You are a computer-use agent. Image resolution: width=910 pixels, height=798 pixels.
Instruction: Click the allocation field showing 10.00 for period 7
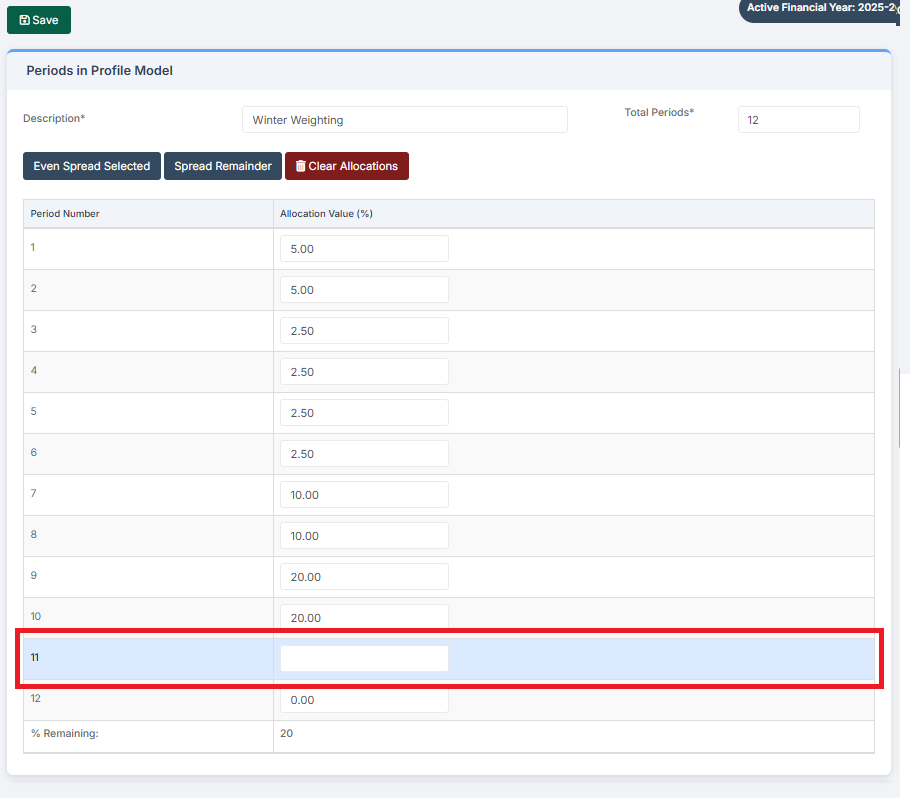(x=364, y=494)
